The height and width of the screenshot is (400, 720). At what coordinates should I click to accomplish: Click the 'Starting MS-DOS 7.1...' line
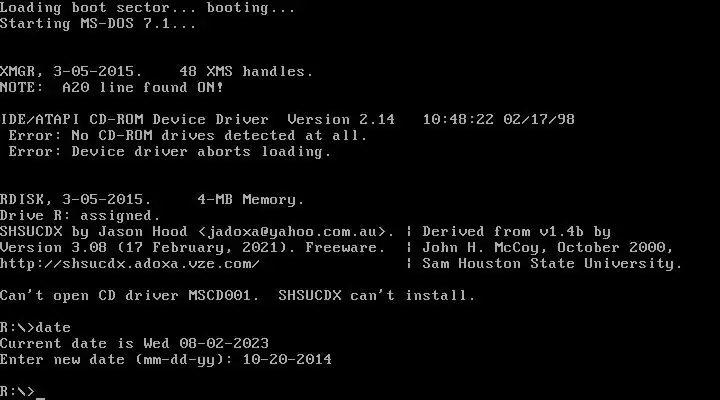click(x=98, y=24)
